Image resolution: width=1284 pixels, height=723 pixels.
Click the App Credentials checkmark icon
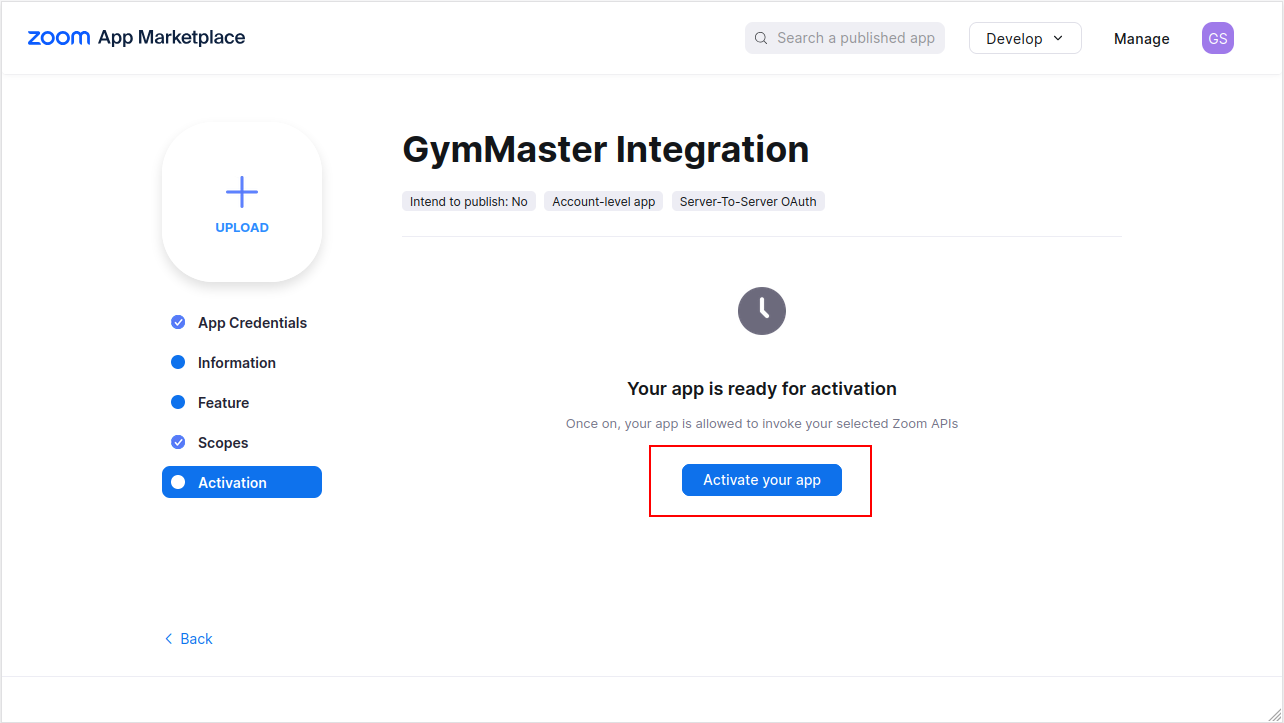point(178,322)
